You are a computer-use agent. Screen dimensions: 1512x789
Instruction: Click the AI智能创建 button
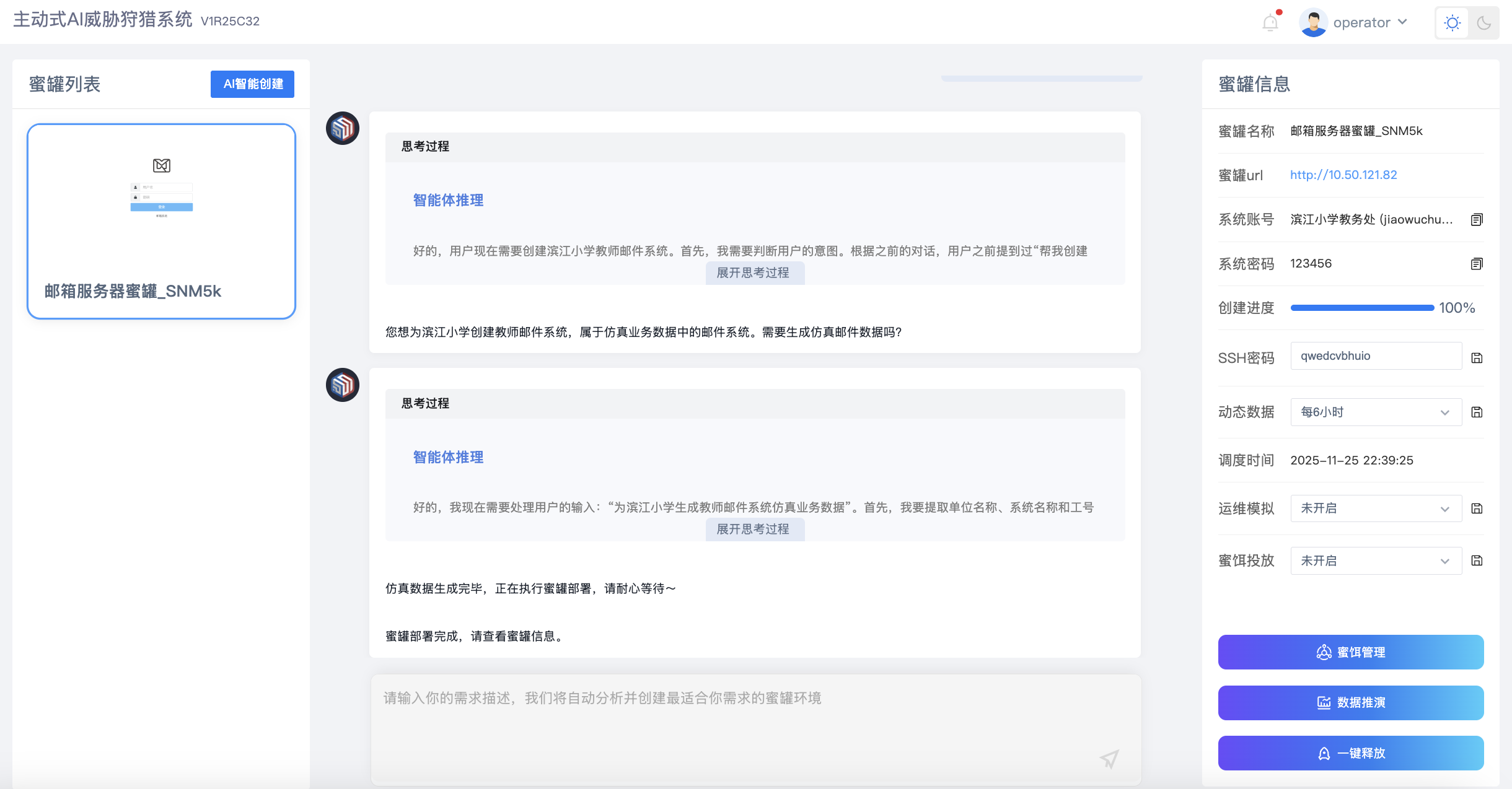click(x=252, y=84)
